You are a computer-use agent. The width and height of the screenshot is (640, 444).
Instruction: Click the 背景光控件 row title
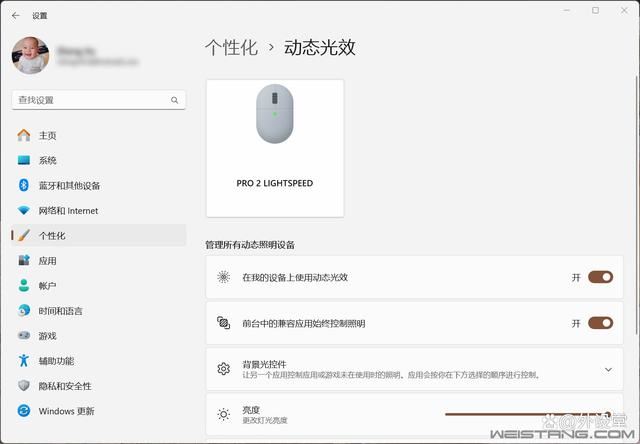click(x=264, y=364)
